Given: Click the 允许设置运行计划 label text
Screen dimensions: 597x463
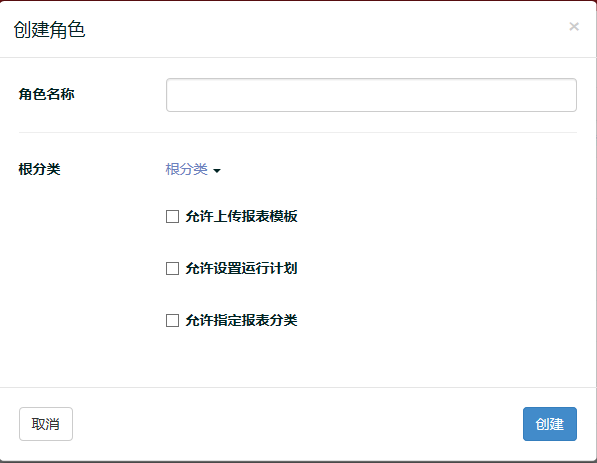Looking at the screenshot, I should click(241, 268).
